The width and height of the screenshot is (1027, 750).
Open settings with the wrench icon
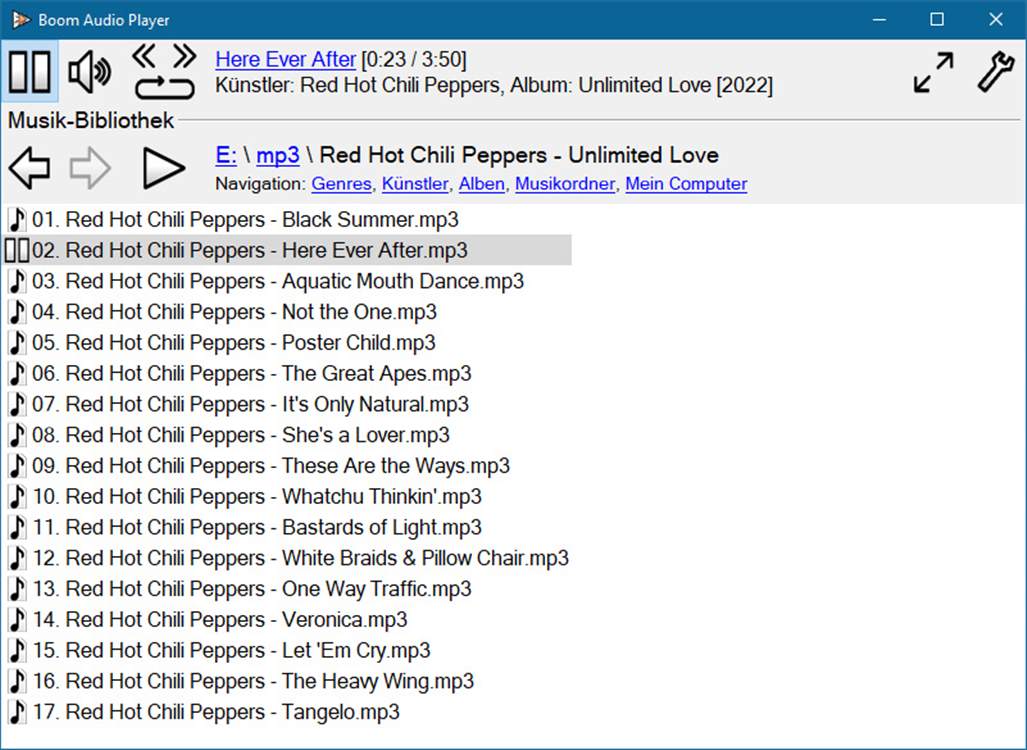995,71
